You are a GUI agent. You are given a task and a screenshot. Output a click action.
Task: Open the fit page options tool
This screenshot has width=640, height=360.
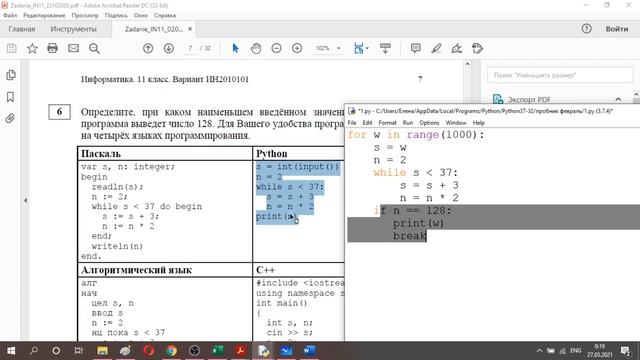click(360, 49)
